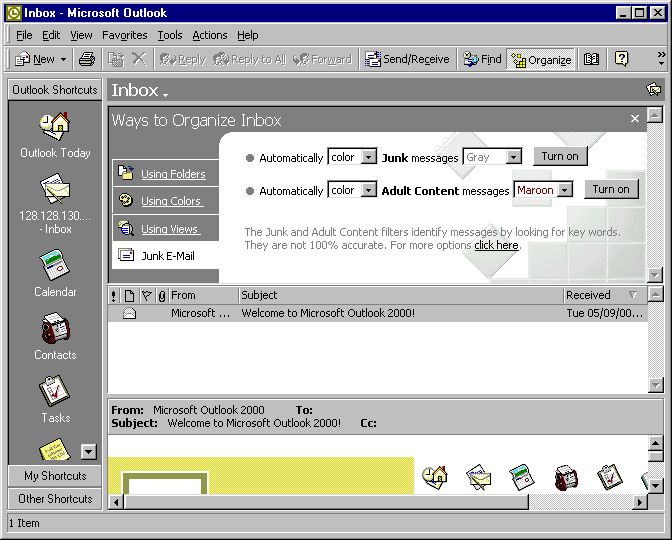
Task: Click the opened envelope icon of Microsoft message
Action: click(129, 313)
